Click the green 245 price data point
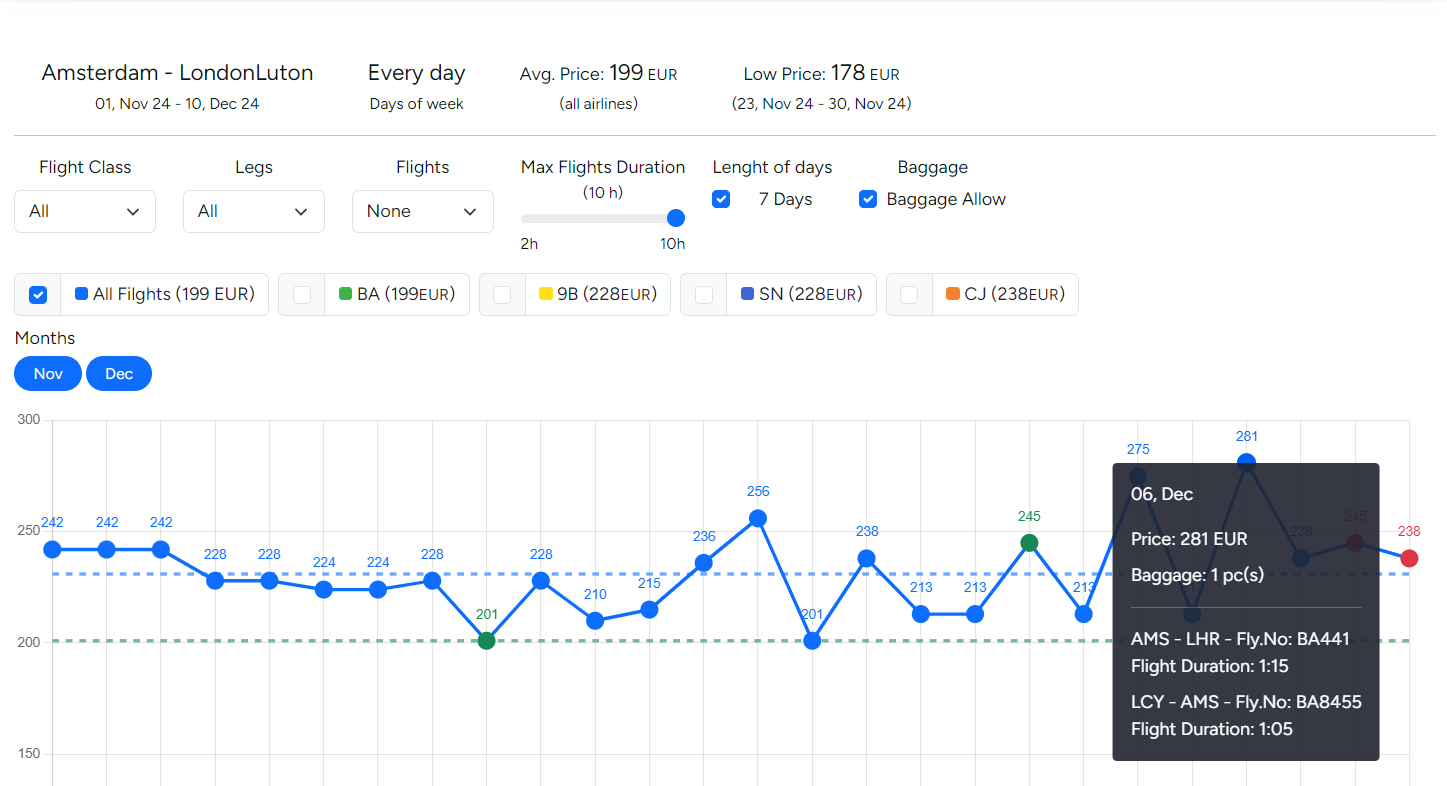The height and width of the screenshot is (786, 1447). click(1029, 543)
